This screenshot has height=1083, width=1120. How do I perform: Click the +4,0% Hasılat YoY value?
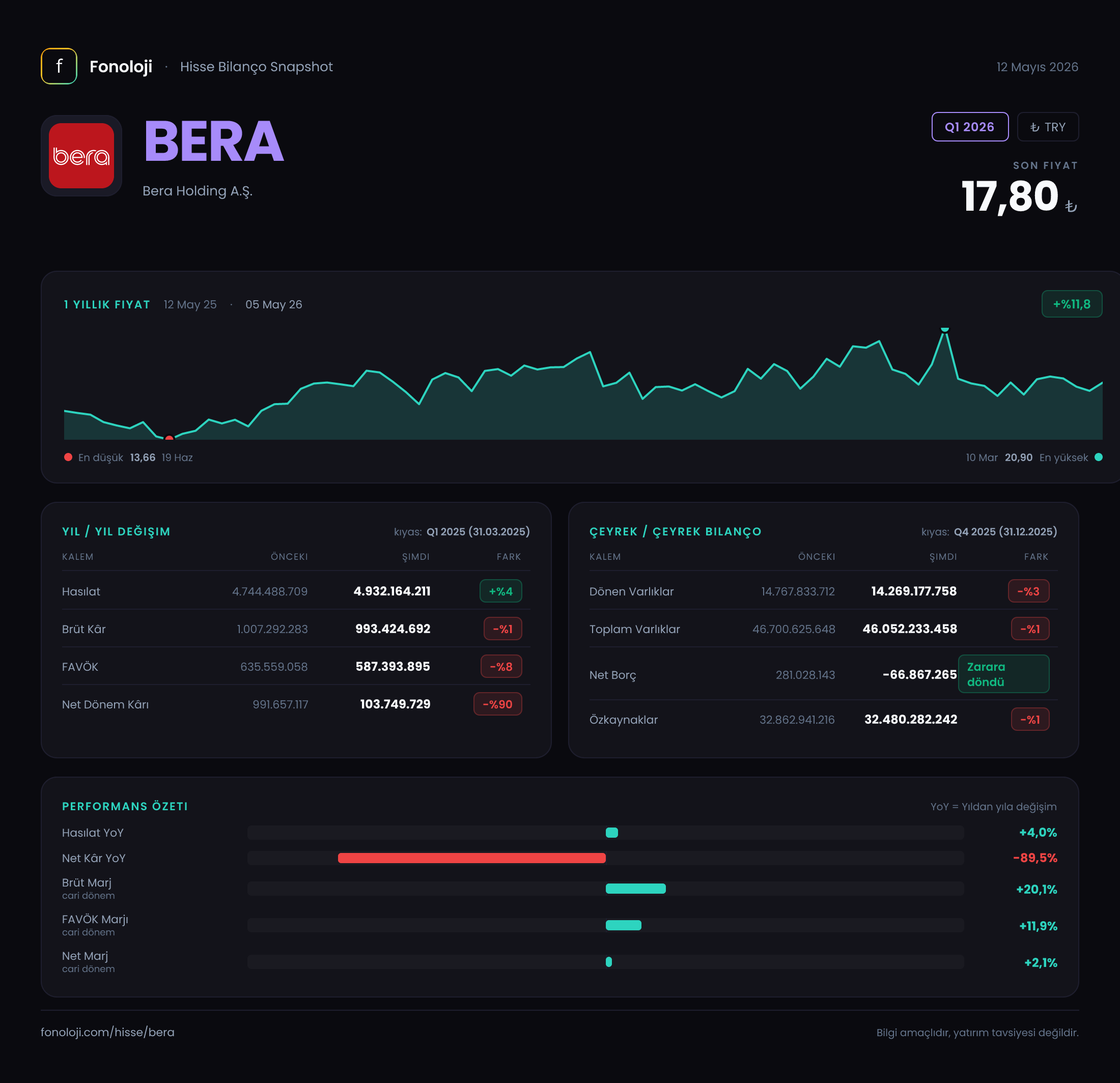(1038, 833)
